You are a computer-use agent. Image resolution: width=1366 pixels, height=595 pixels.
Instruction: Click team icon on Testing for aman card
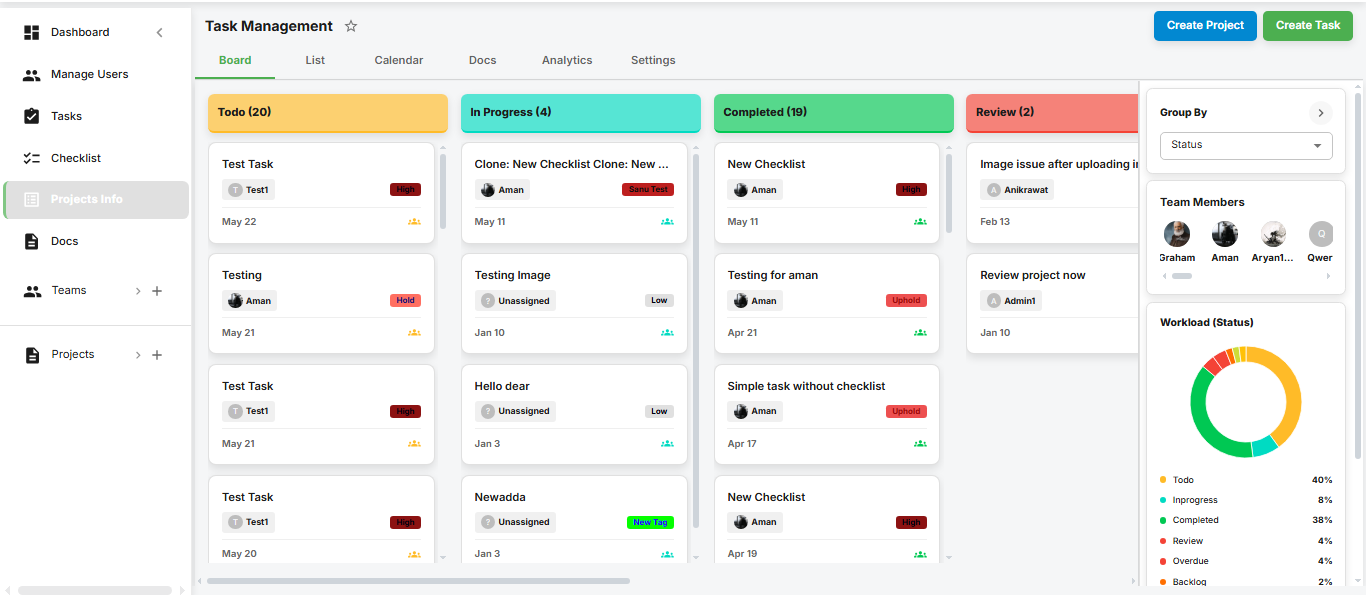pyautogui.click(x=920, y=333)
